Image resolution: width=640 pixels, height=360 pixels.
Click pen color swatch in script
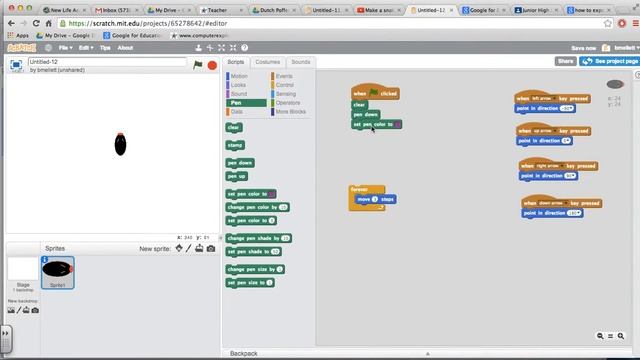click(x=398, y=124)
